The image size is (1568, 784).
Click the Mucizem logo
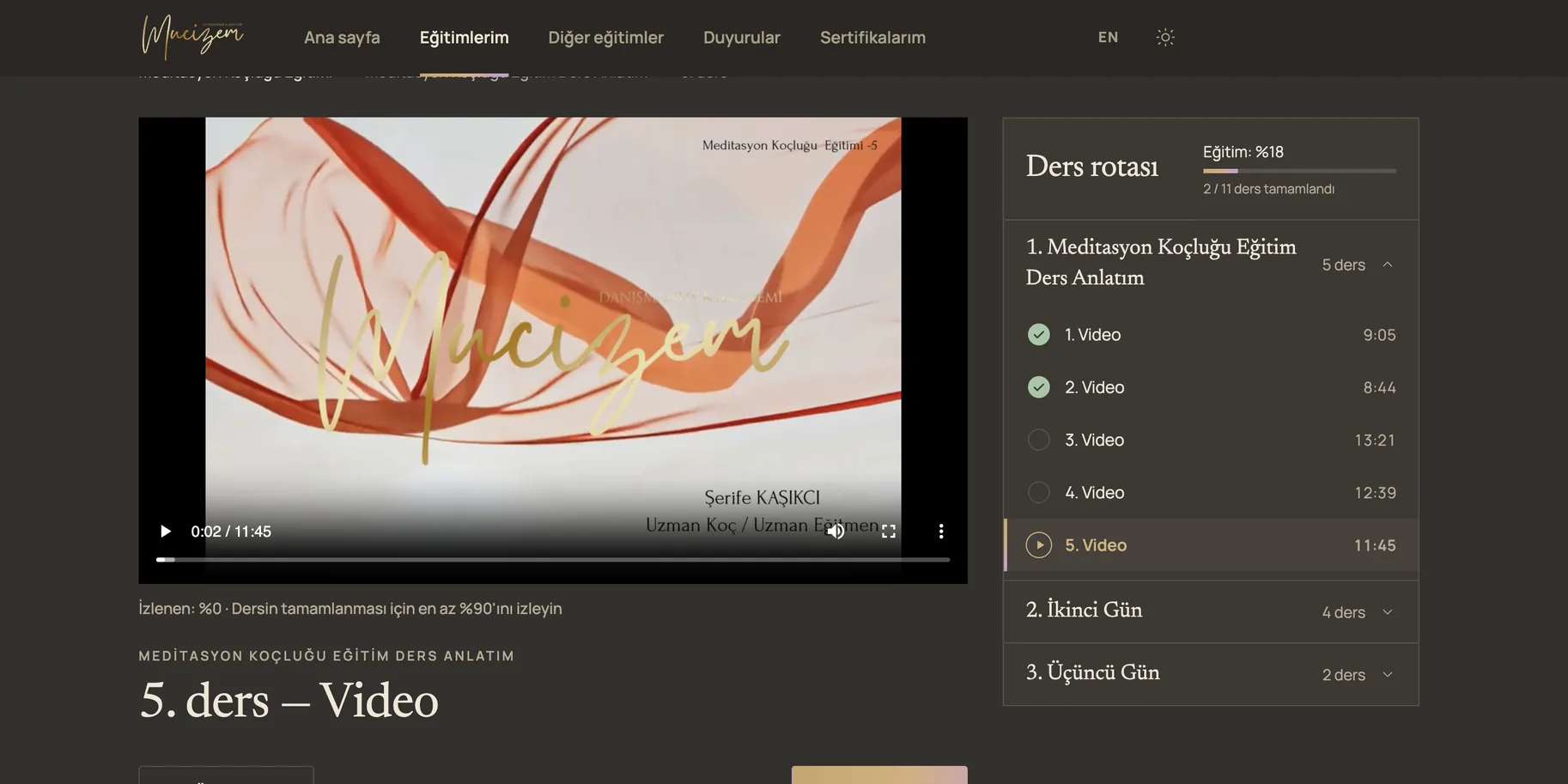(x=192, y=37)
